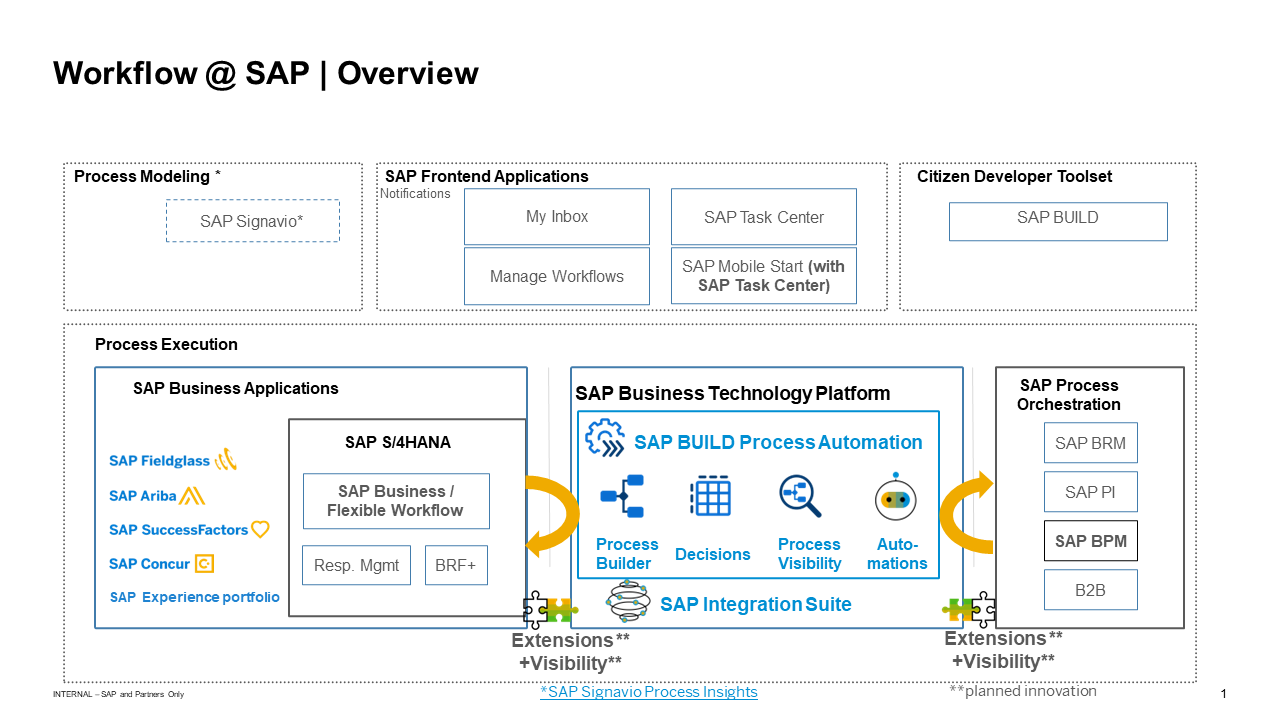Click the "Auto-mations" label
Image resolution: width=1280 pixels, height=720 pixels.
point(897,554)
